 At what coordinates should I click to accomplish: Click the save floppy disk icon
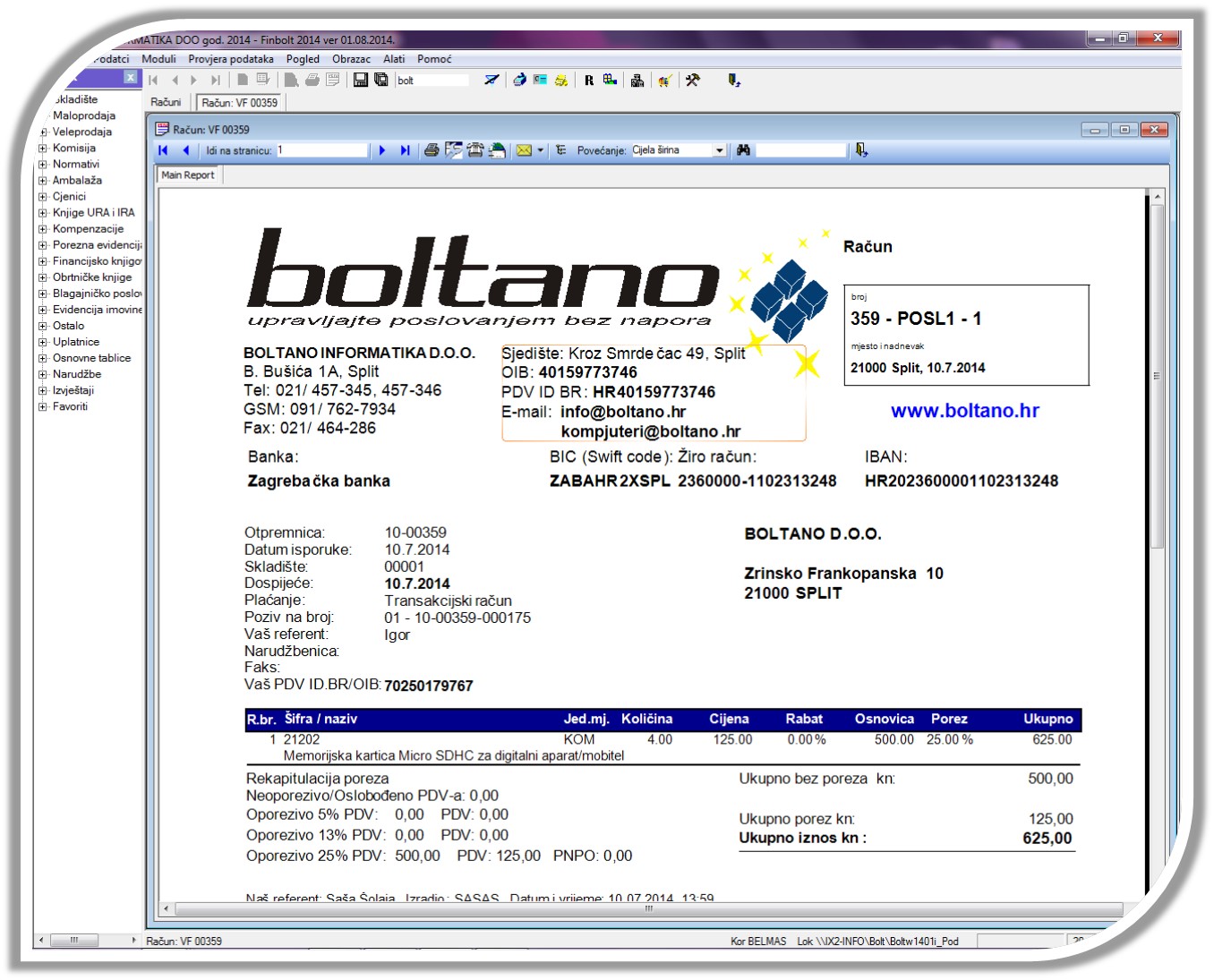click(x=361, y=80)
